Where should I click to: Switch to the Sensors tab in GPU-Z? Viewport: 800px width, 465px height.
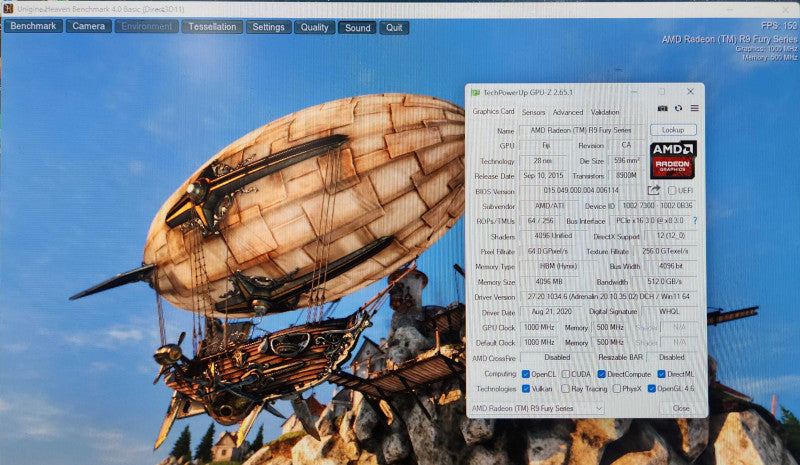click(x=533, y=112)
